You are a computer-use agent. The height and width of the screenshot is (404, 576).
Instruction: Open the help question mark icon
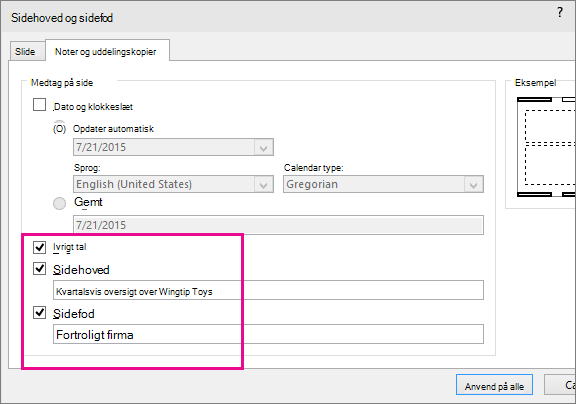point(559,12)
